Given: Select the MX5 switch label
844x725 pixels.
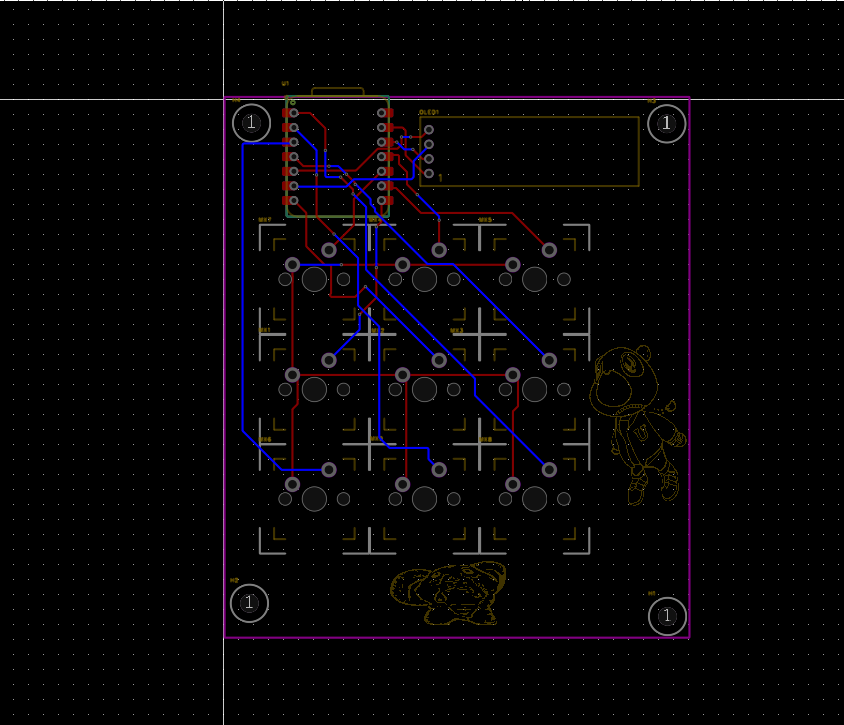Looking at the screenshot, I should tap(483, 219).
